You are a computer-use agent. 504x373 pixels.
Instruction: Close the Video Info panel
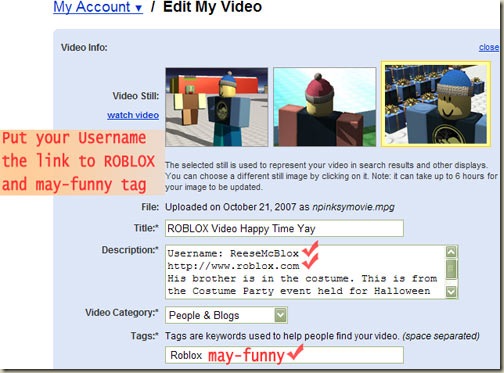tap(489, 47)
